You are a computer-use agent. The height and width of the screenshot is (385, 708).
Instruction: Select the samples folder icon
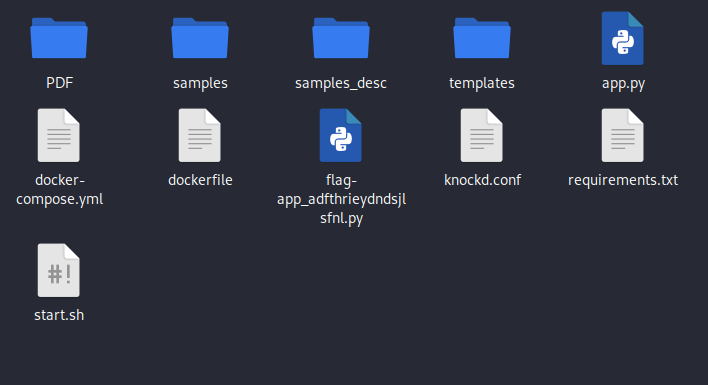pyautogui.click(x=200, y=38)
